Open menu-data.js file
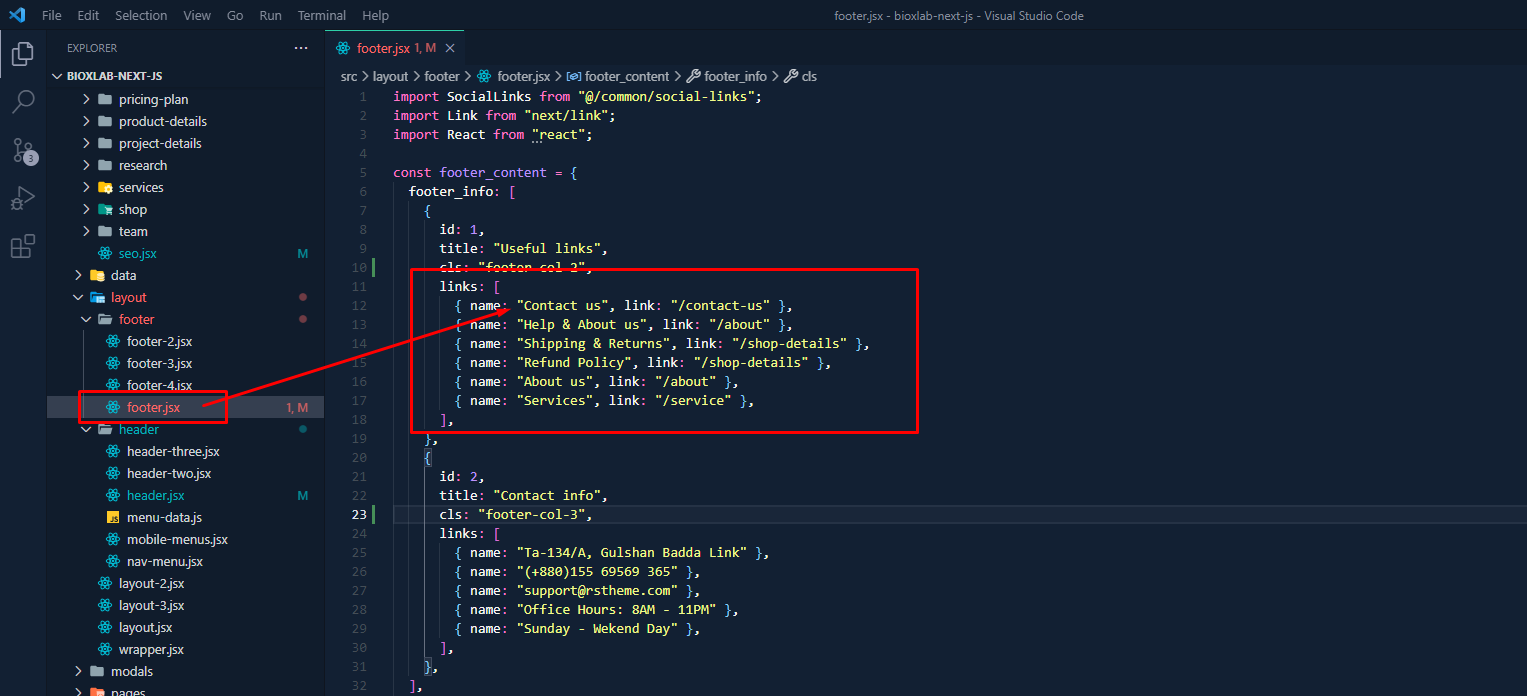Screen dimensions: 1527x696 point(164,517)
